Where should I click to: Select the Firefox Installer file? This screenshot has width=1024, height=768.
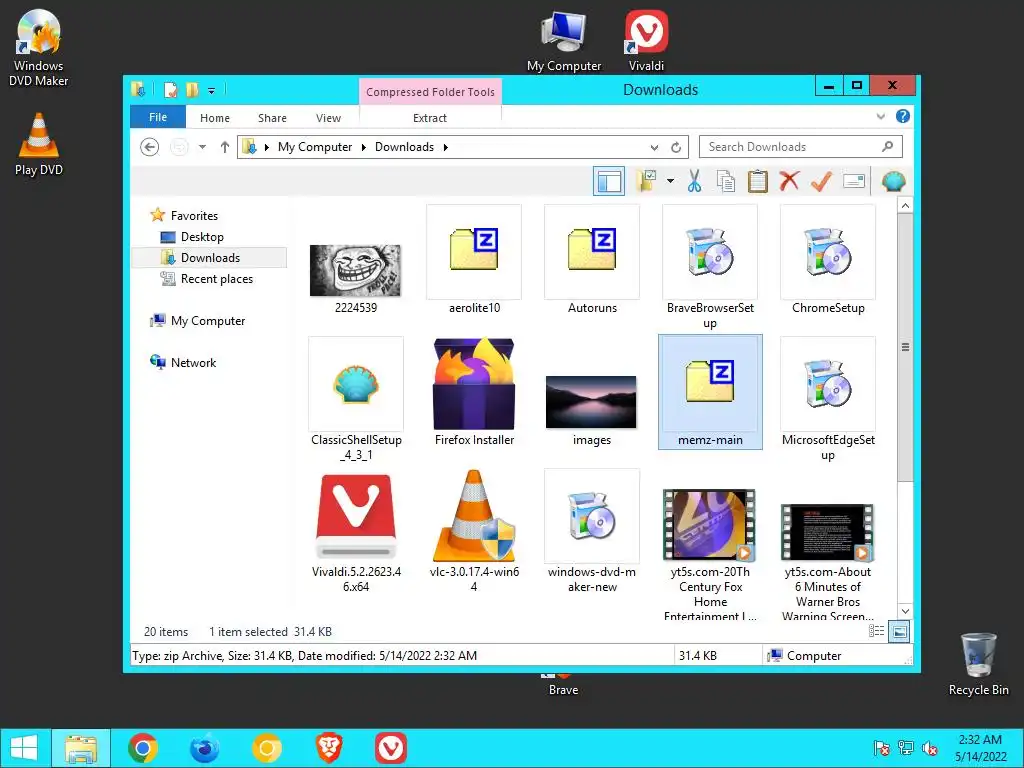[x=474, y=392]
